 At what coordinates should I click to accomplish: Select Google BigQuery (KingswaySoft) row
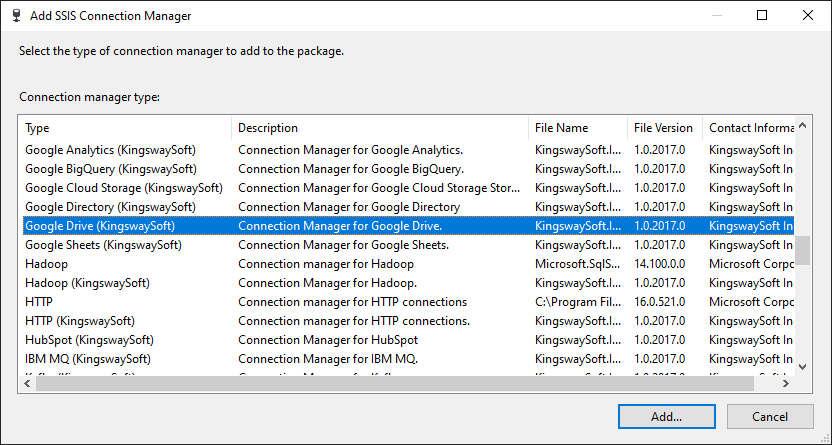pos(408,169)
